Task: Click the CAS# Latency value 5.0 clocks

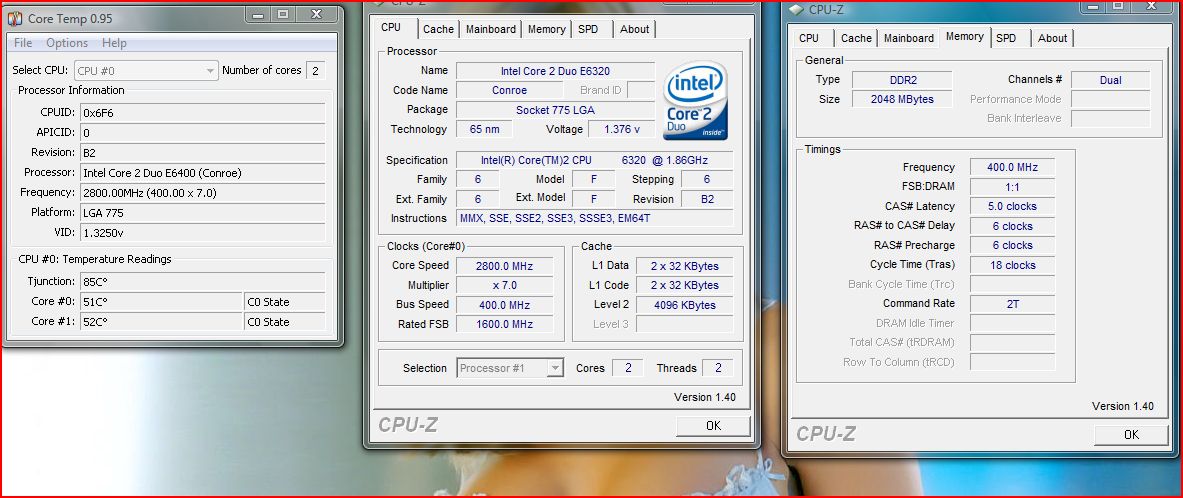Action: pos(1012,206)
